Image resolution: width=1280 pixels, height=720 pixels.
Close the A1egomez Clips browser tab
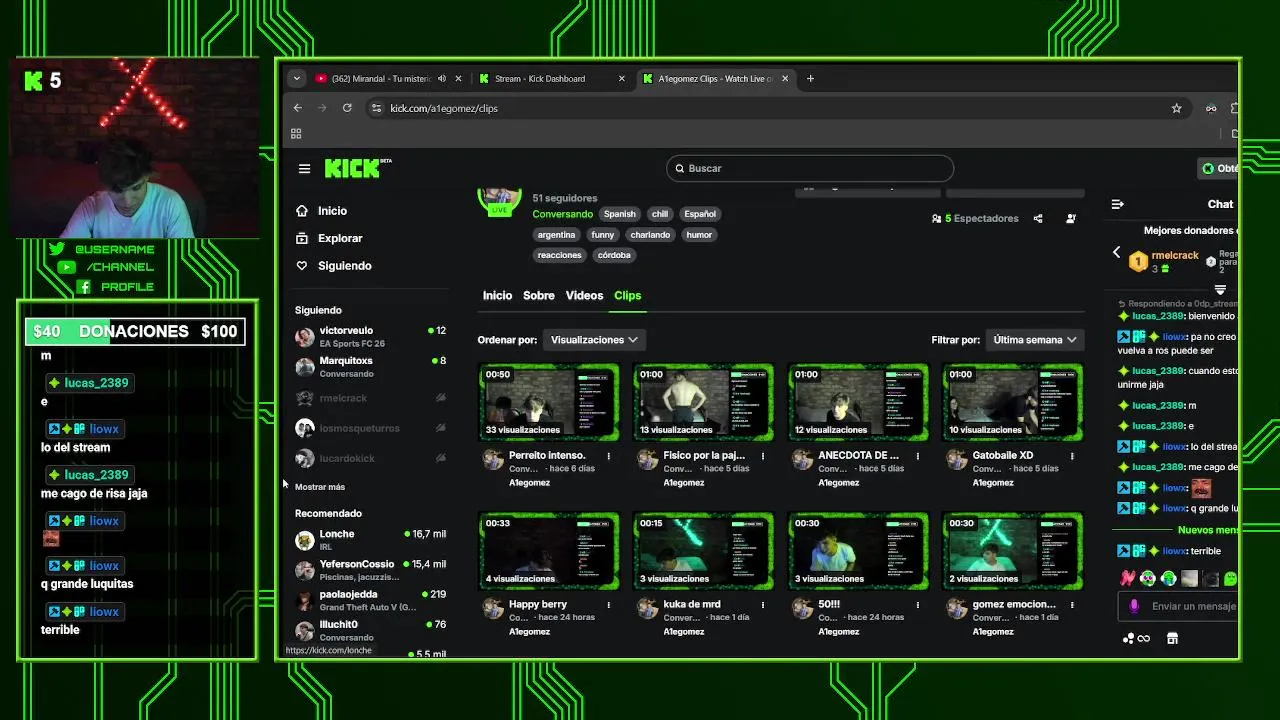point(785,79)
